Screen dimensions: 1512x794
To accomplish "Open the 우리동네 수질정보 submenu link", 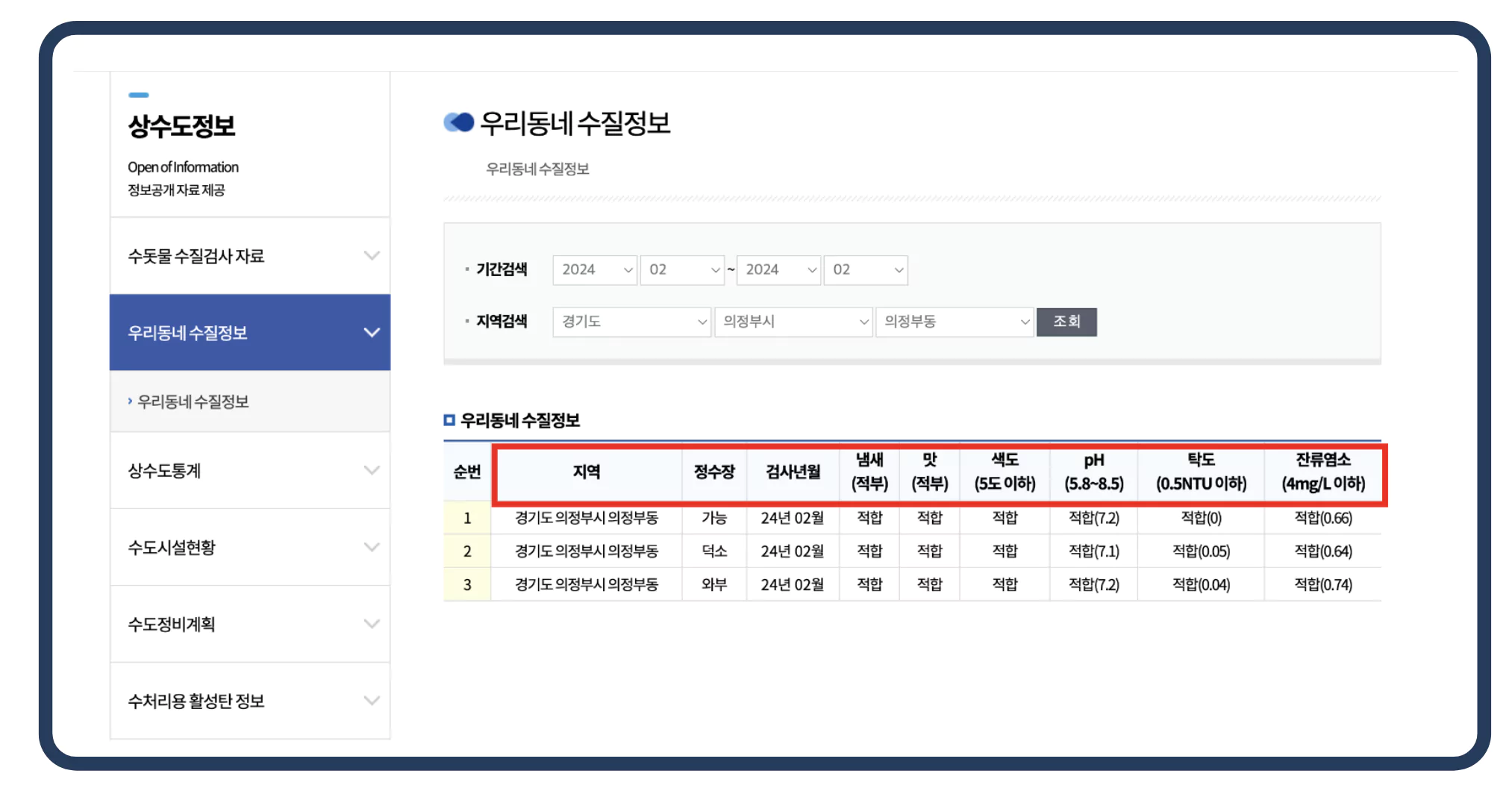I will [x=193, y=401].
